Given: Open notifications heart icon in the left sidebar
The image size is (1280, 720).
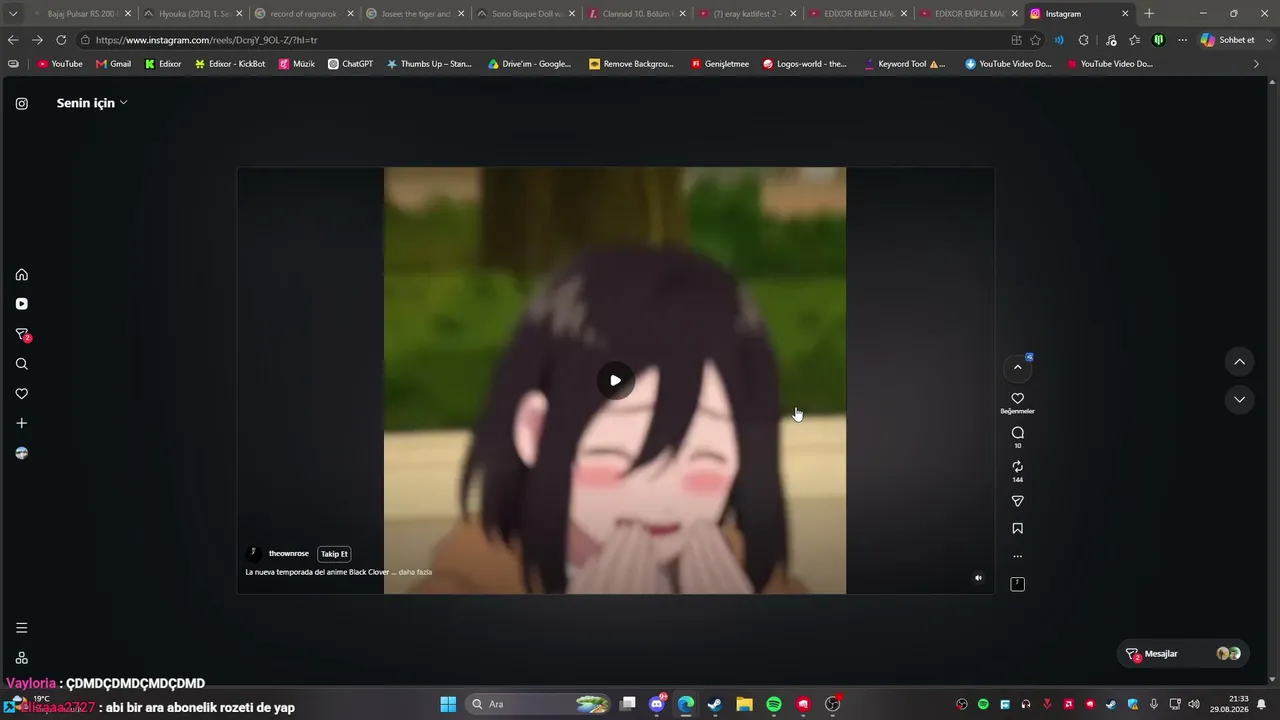Looking at the screenshot, I should (x=21, y=394).
